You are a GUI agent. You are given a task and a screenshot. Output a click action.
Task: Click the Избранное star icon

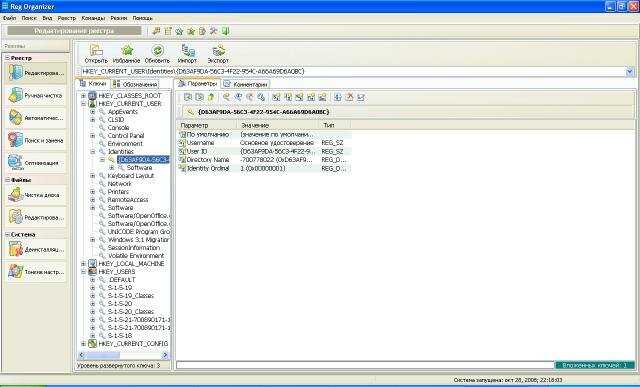click(127, 54)
